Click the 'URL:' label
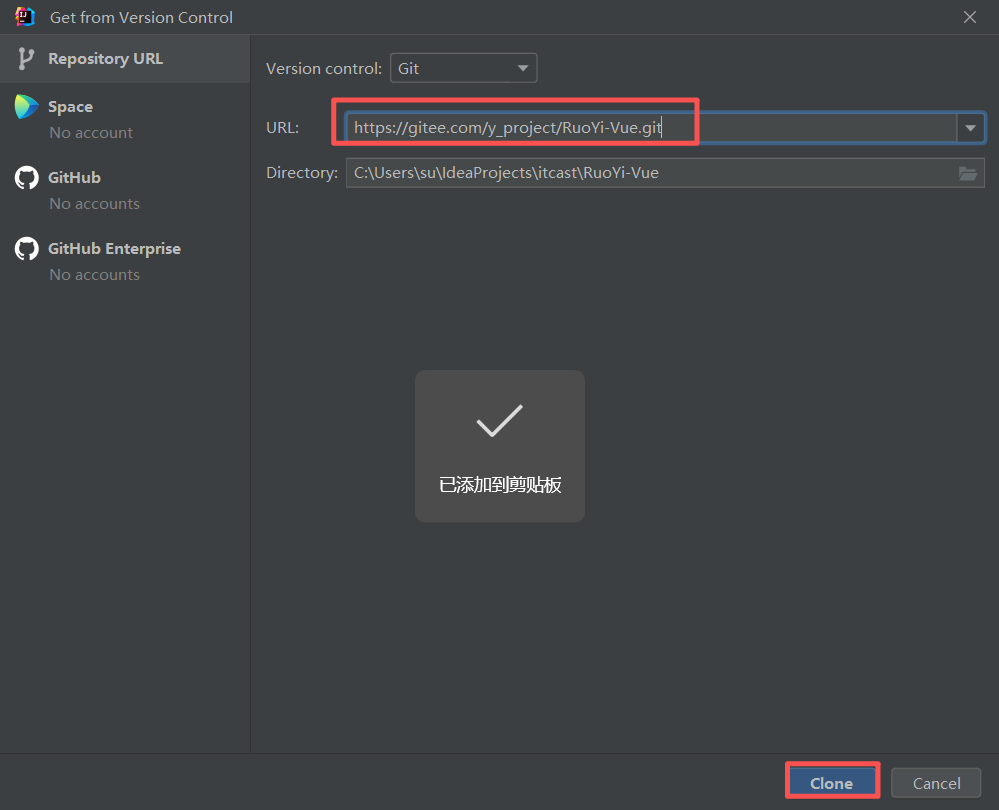This screenshot has height=810, width=999. [x=282, y=127]
